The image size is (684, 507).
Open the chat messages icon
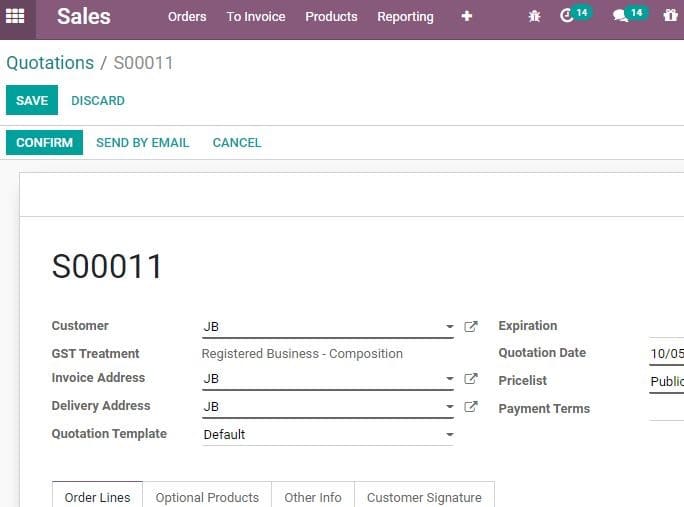(x=621, y=16)
